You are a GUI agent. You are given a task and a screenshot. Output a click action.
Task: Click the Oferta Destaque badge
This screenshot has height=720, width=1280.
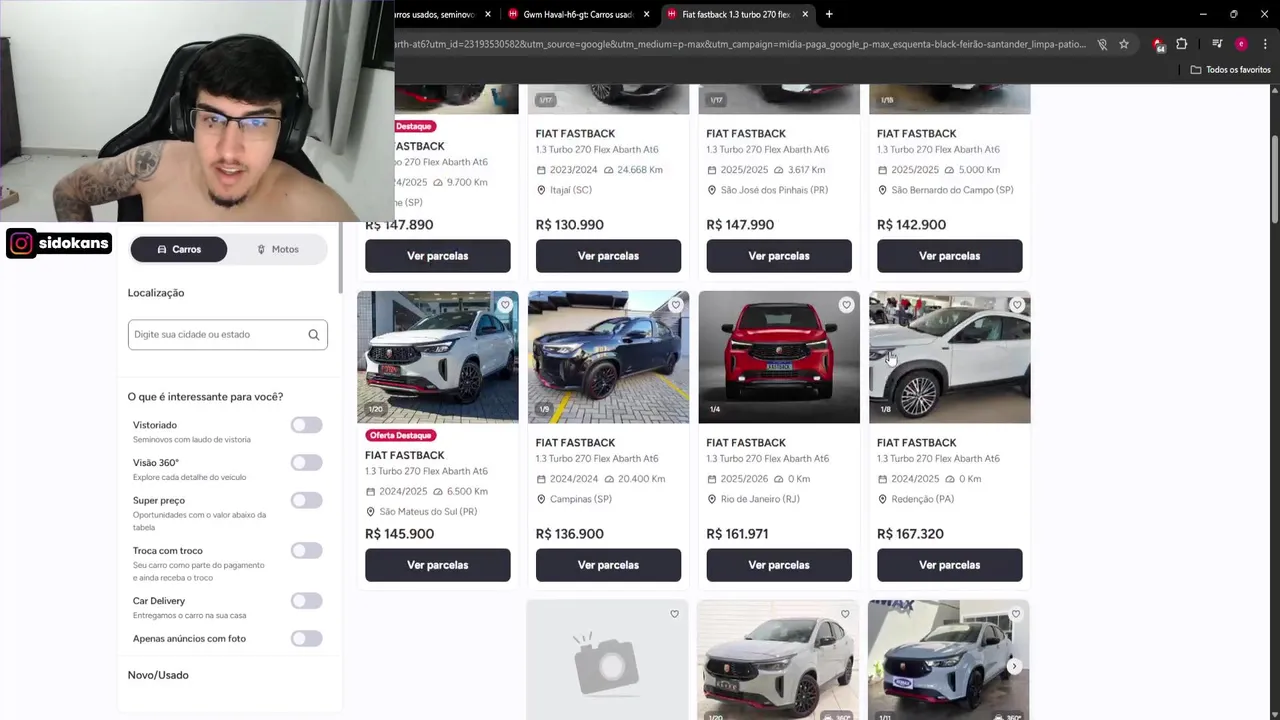(x=400, y=435)
